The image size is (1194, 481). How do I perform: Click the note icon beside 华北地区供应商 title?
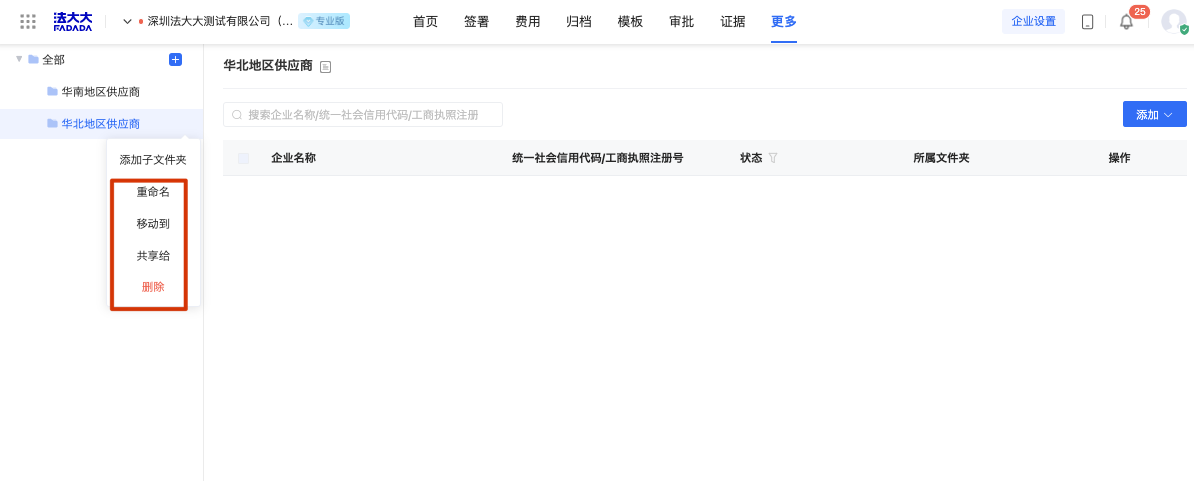325,67
